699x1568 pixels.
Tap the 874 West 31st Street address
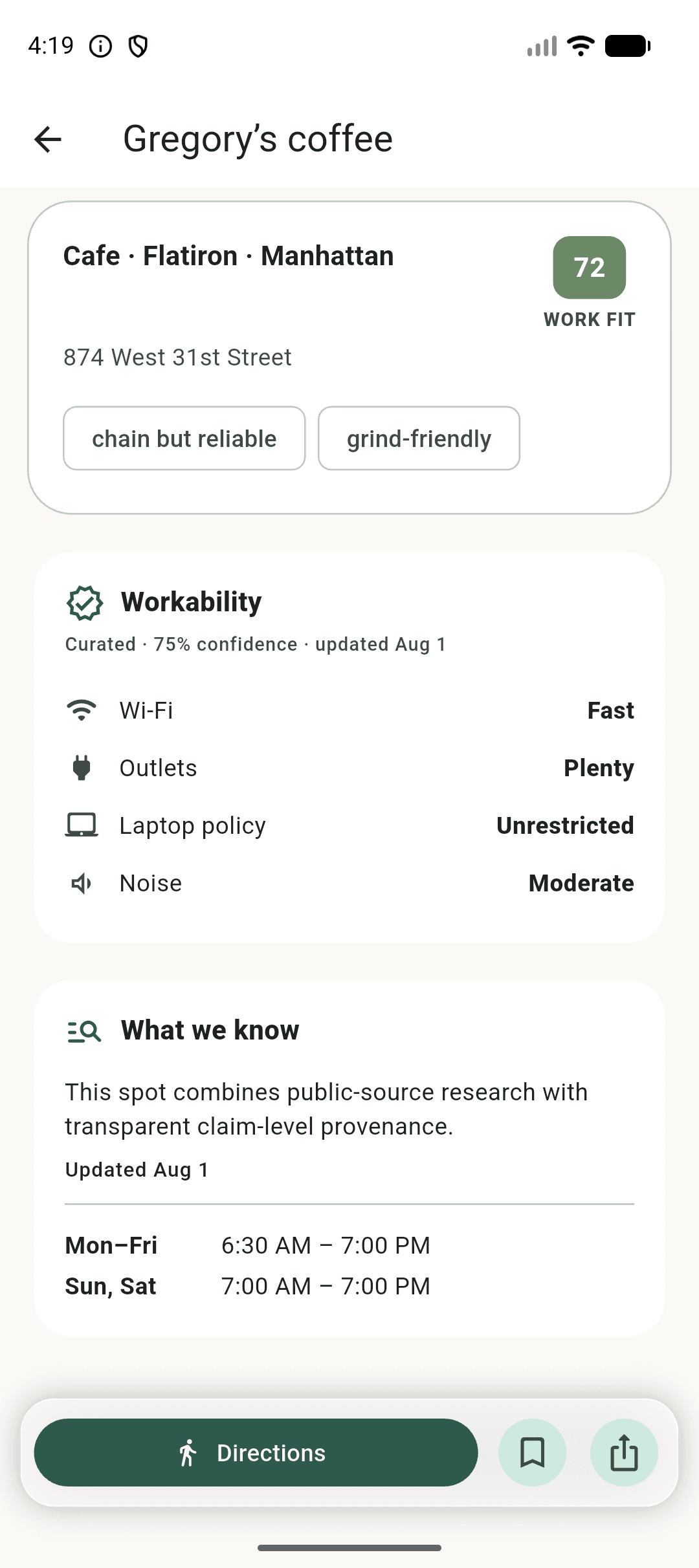pyautogui.click(x=177, y=357)
